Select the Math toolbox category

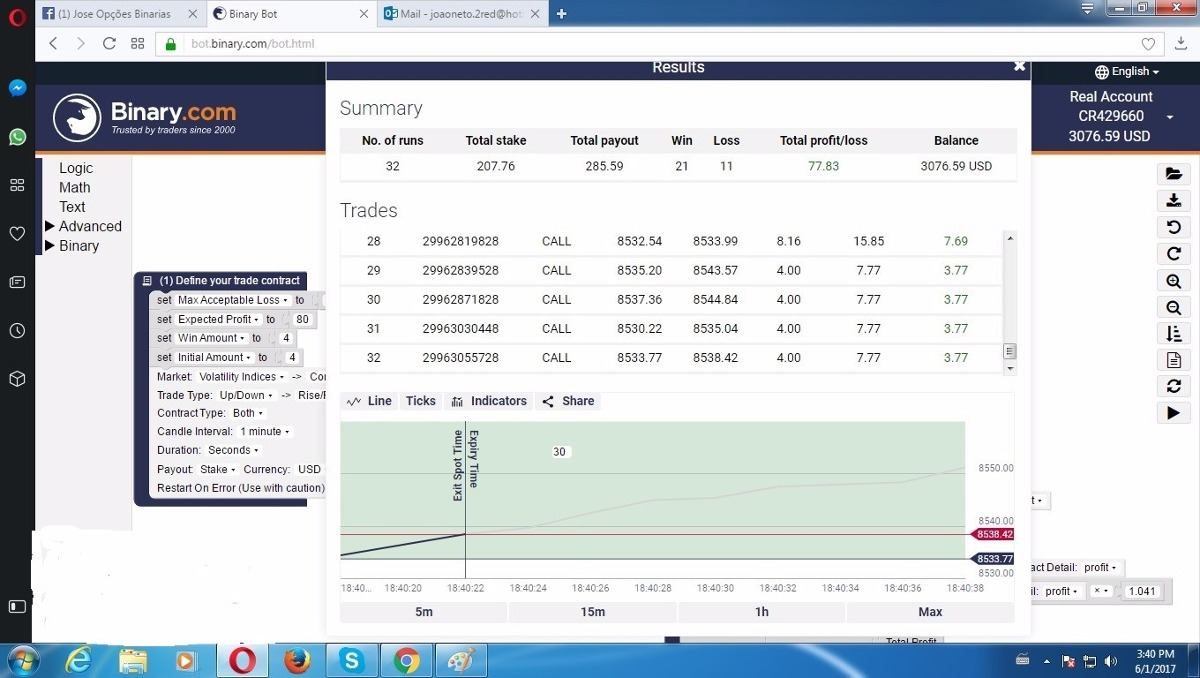[x=74, y=188]
